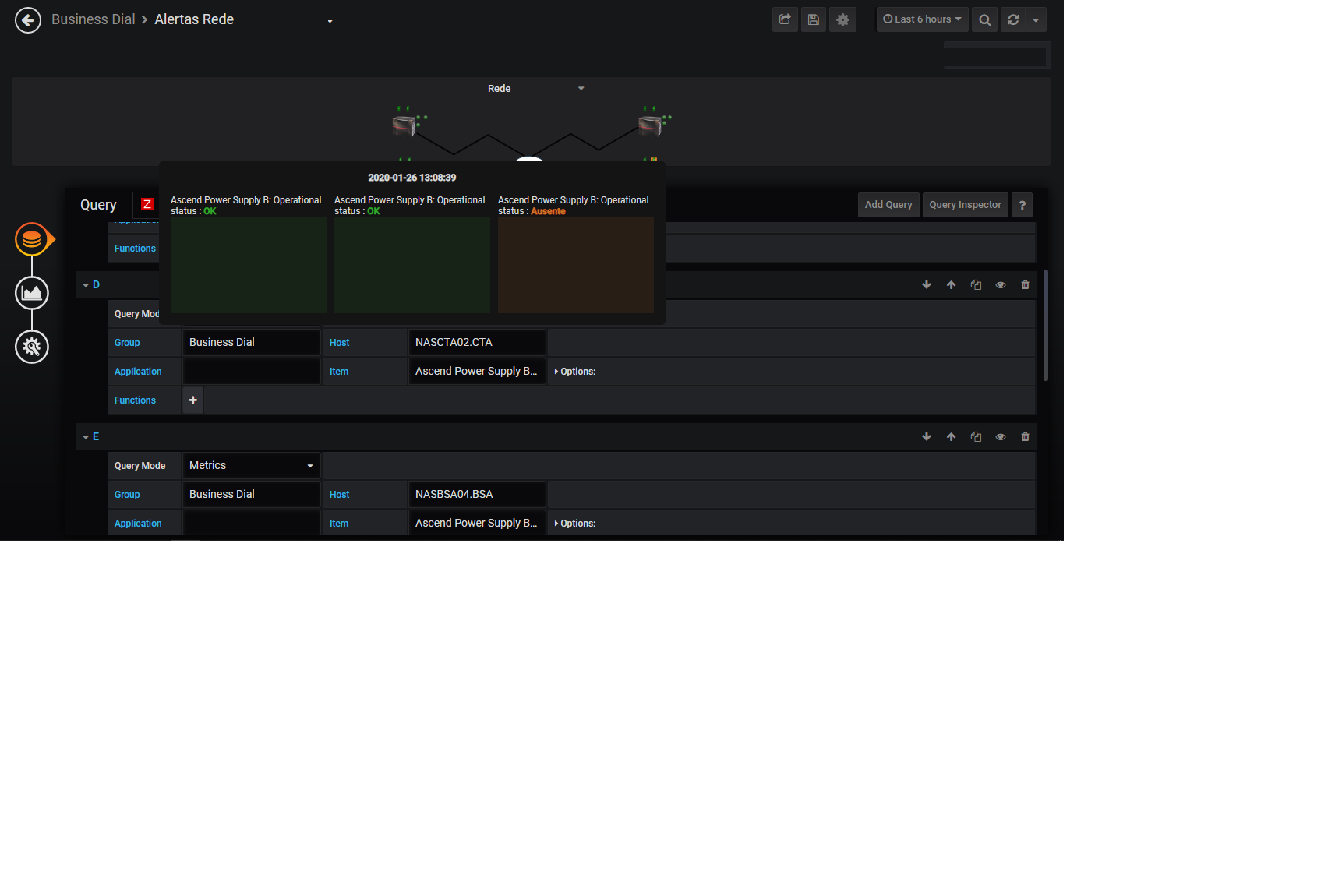This screenshot has height=896, width=1328.
Task: Move query E up
Action: click(x=951, y=437)
